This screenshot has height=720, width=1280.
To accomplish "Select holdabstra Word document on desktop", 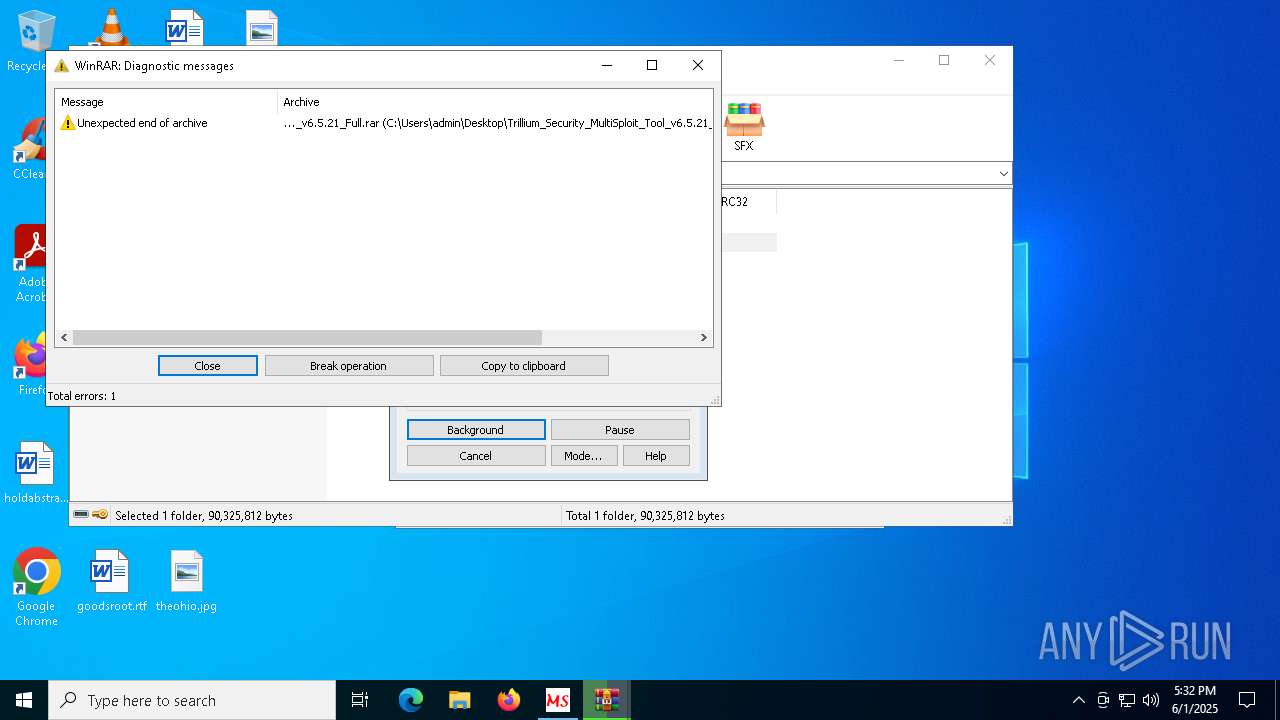I will pyautogui.click(x=36, y=473).
